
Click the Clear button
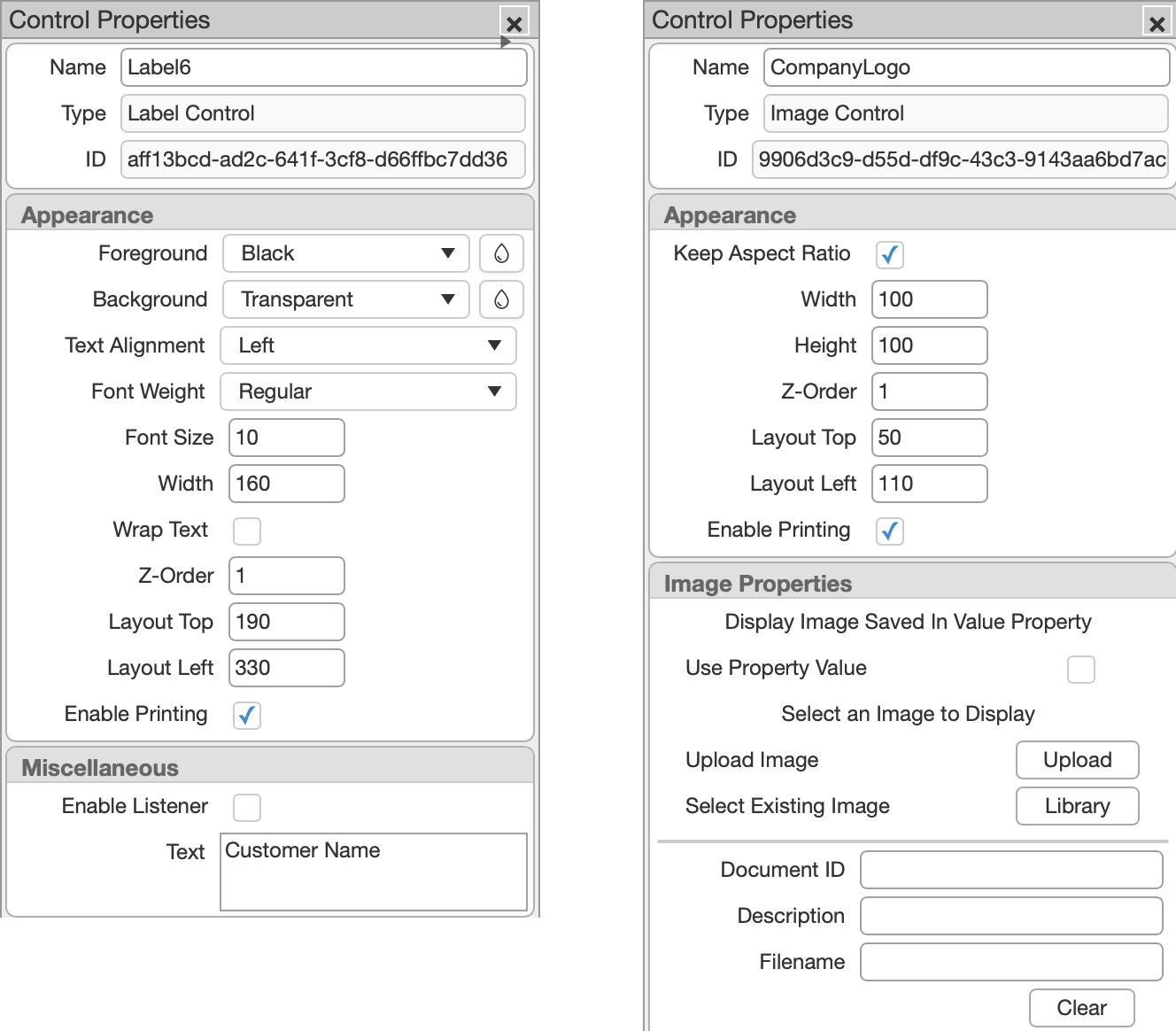coord(1082,1008)
